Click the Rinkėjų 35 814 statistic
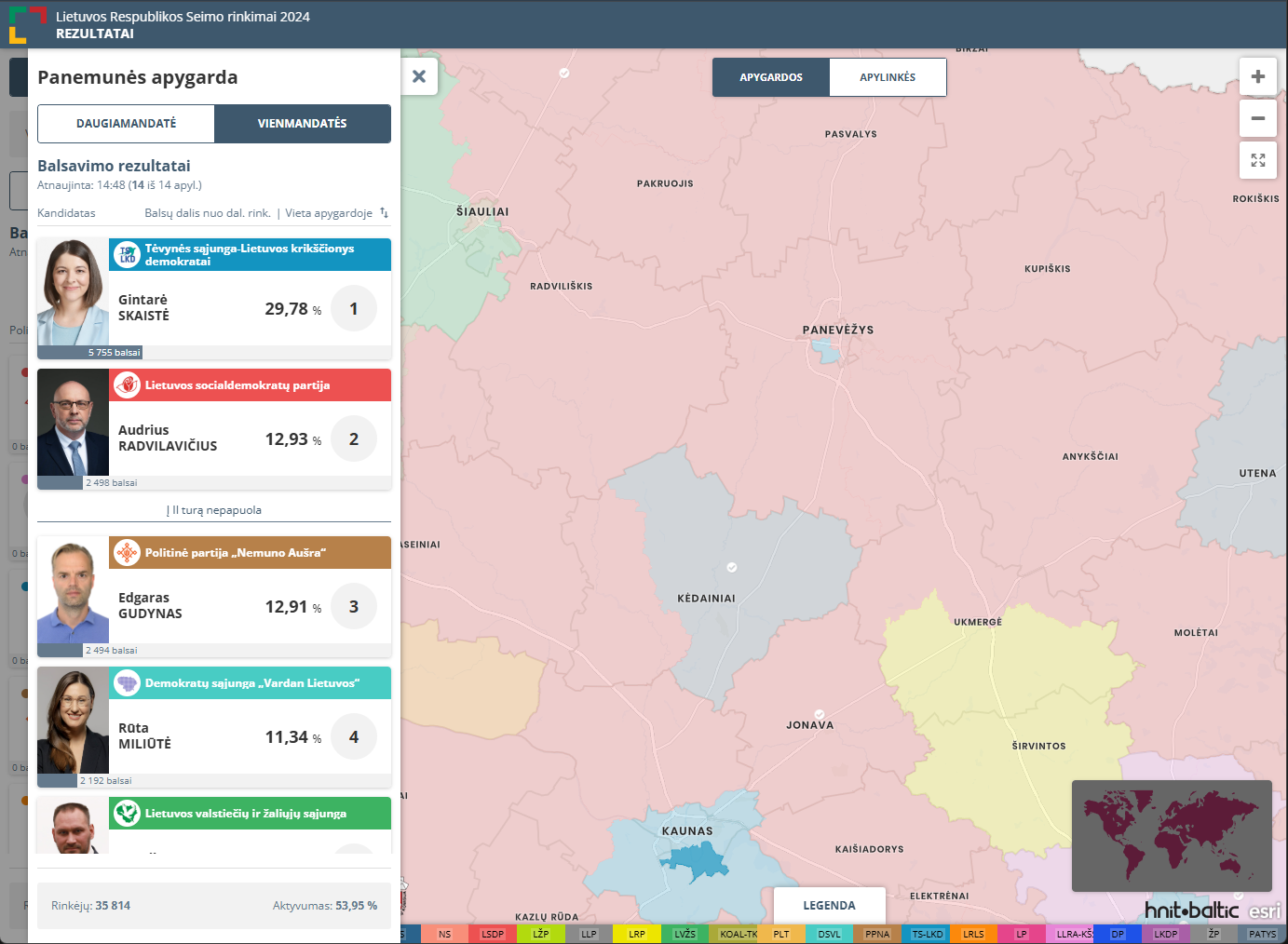The image size is (1288, 944). [x=91, y=906]
